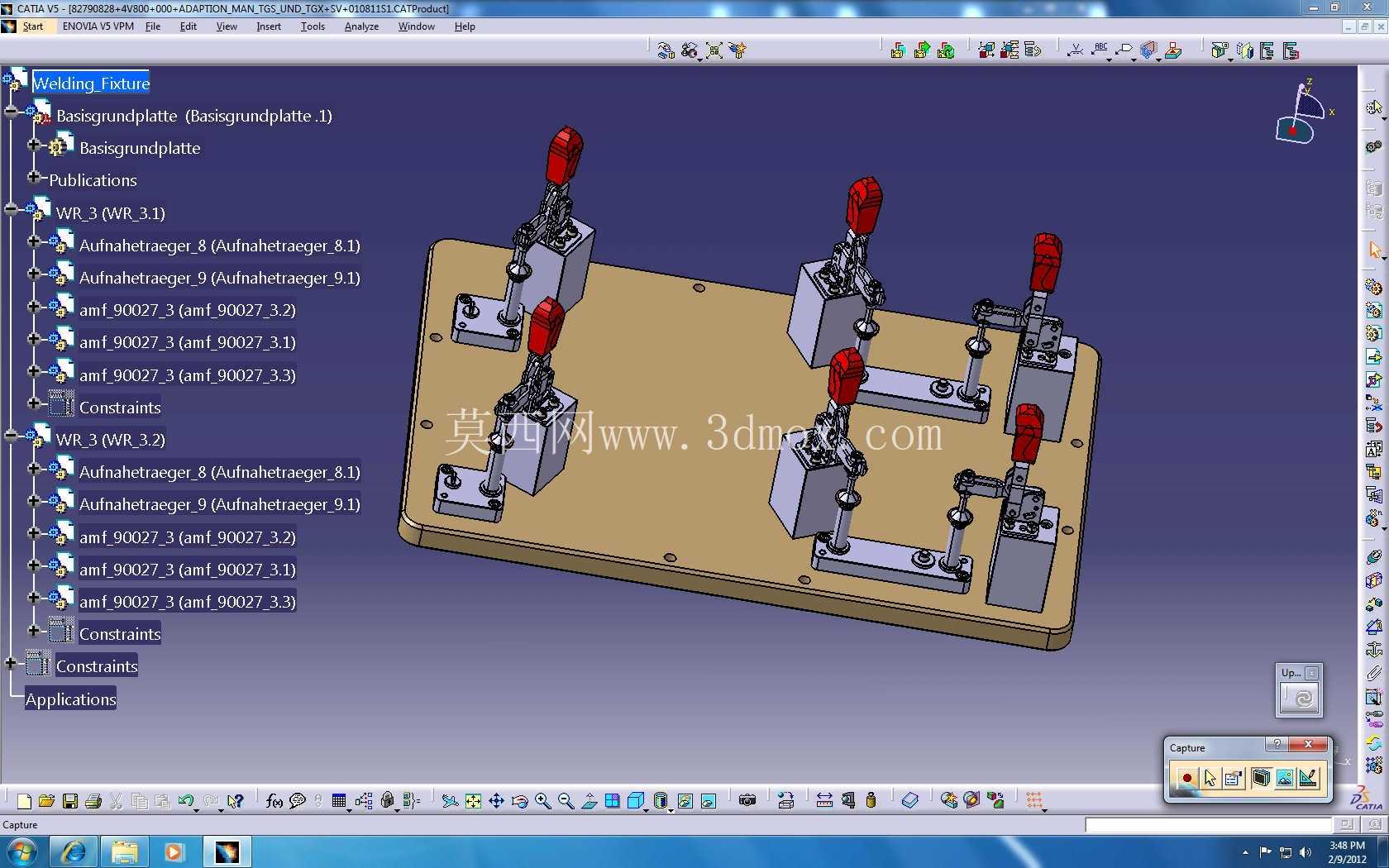
Task: Click the Isometric View cube icon
Action: pos(635,800)
